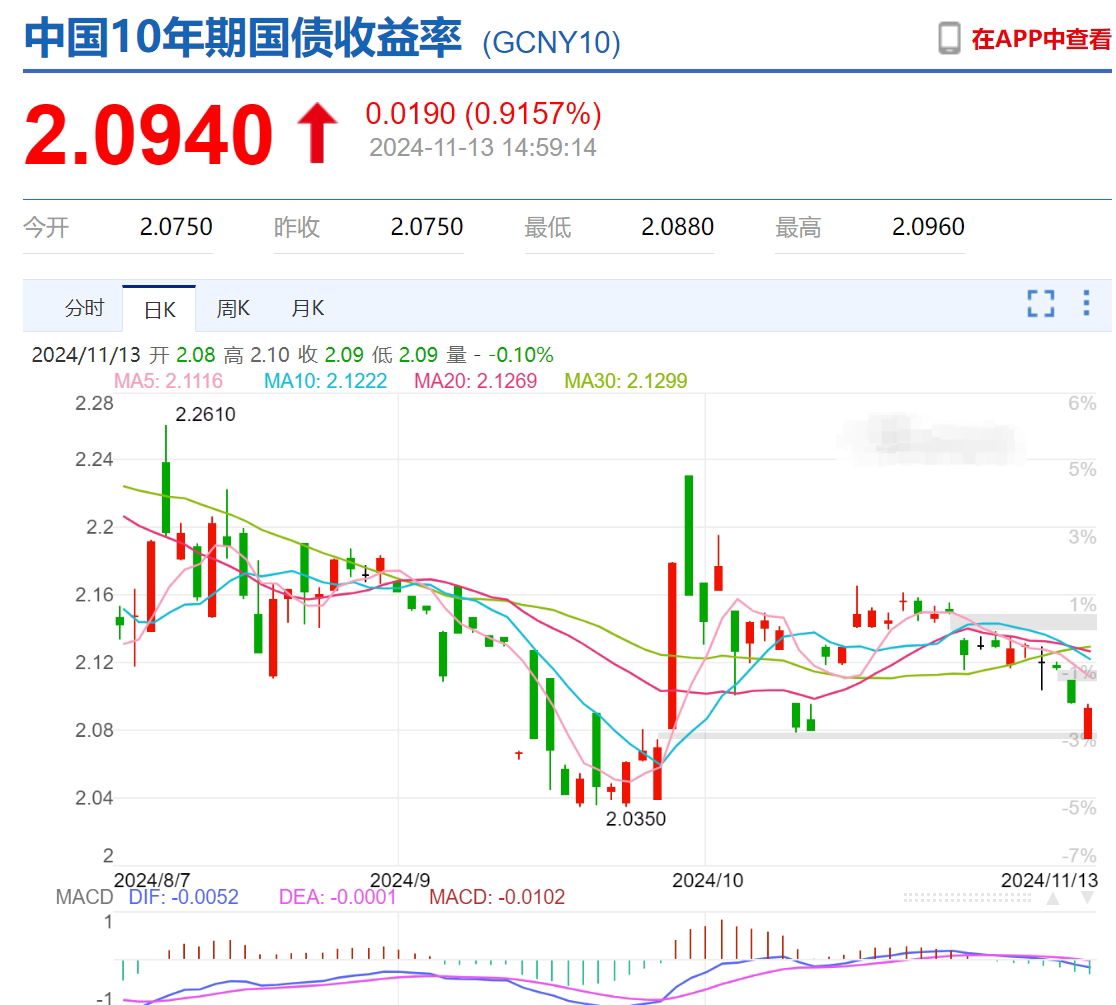Image resolution: width=1116 pixels, height=1005 pixels.
Task: Click the mobile phone icon
Action: (x=949, y=38)
